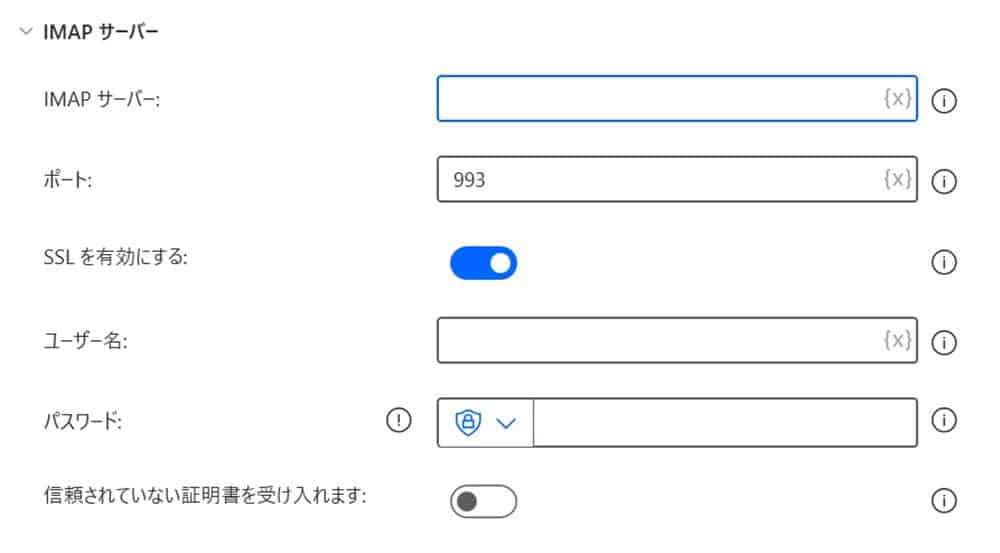Focus the IMAP サーバー text input
Viewport: 1000px width, 553px height.
tap(660, 99)
